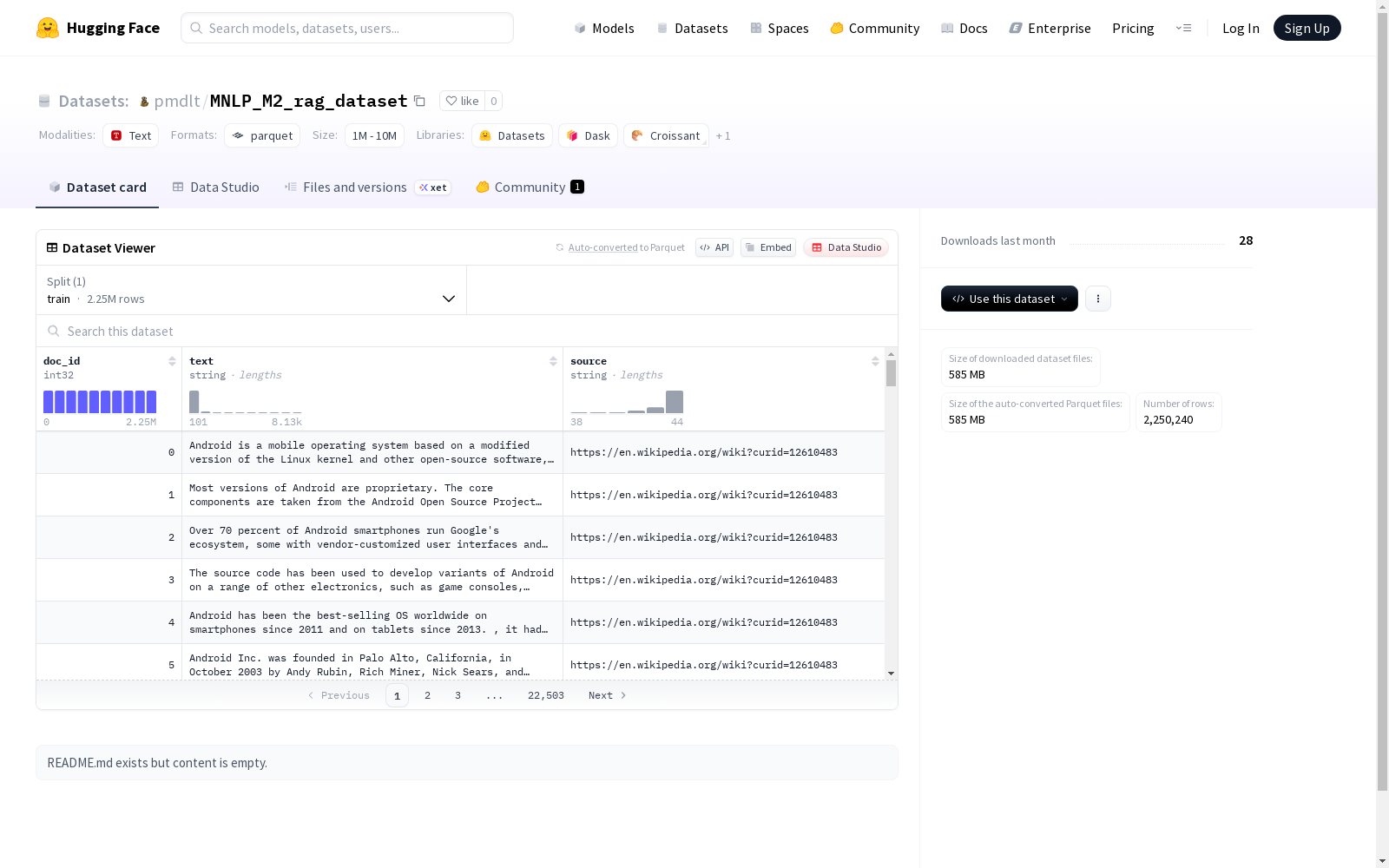Click the Datasets library tag
This screenshot has width=1389, height=868.
pos(512,135)
